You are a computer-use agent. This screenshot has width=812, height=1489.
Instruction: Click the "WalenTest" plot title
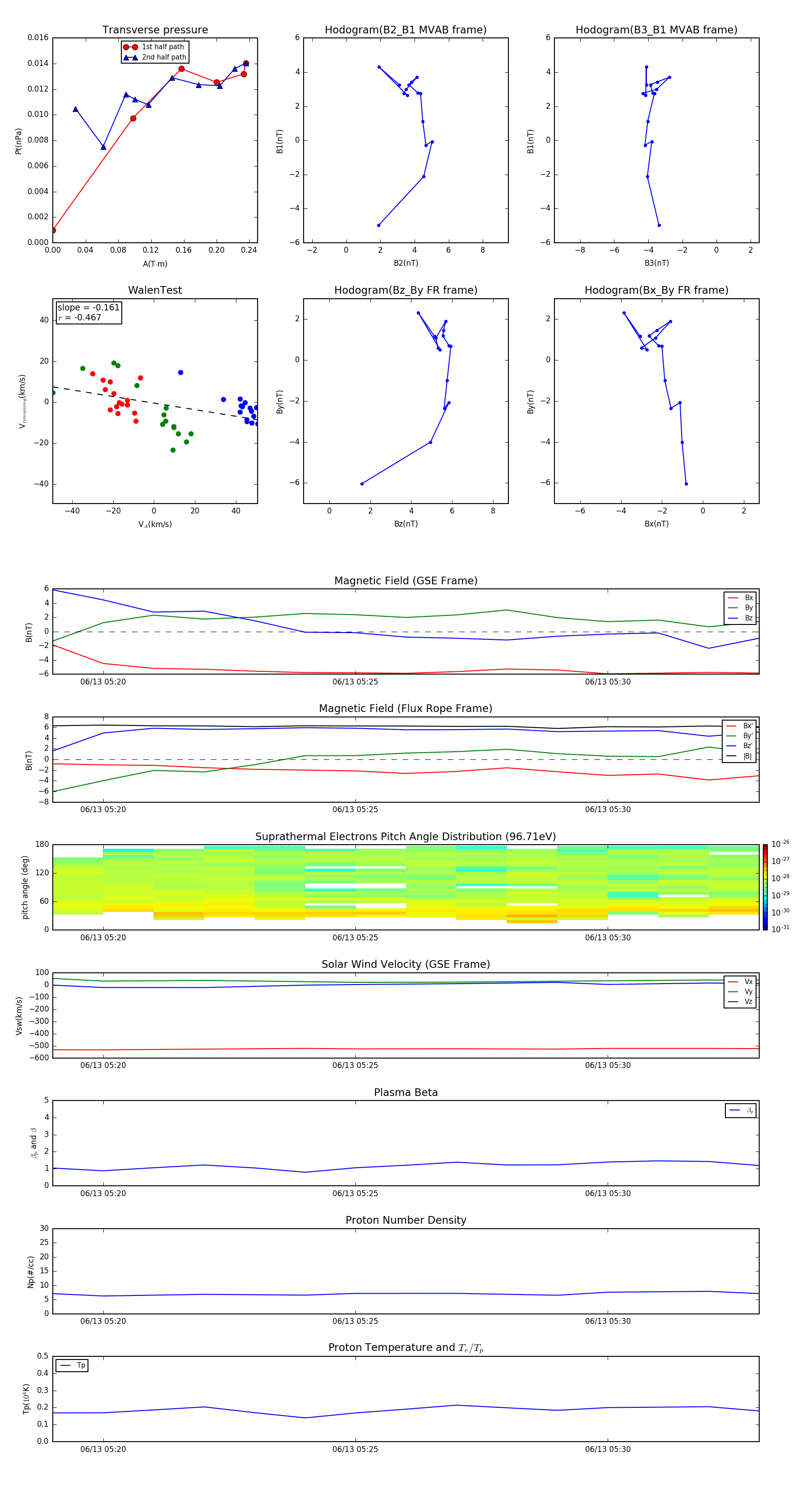pyautogui.click(x=155, y=290)
